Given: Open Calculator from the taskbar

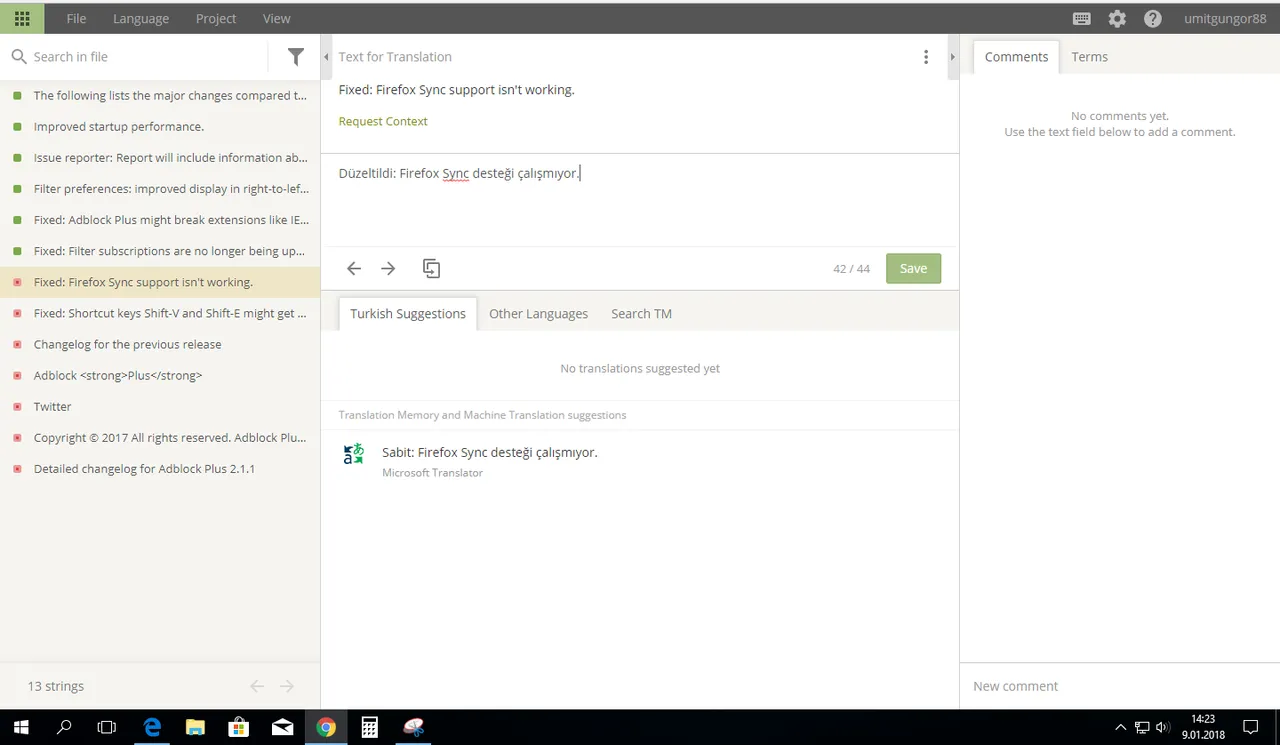Looking at the screenshot, I should pos(369,727).
